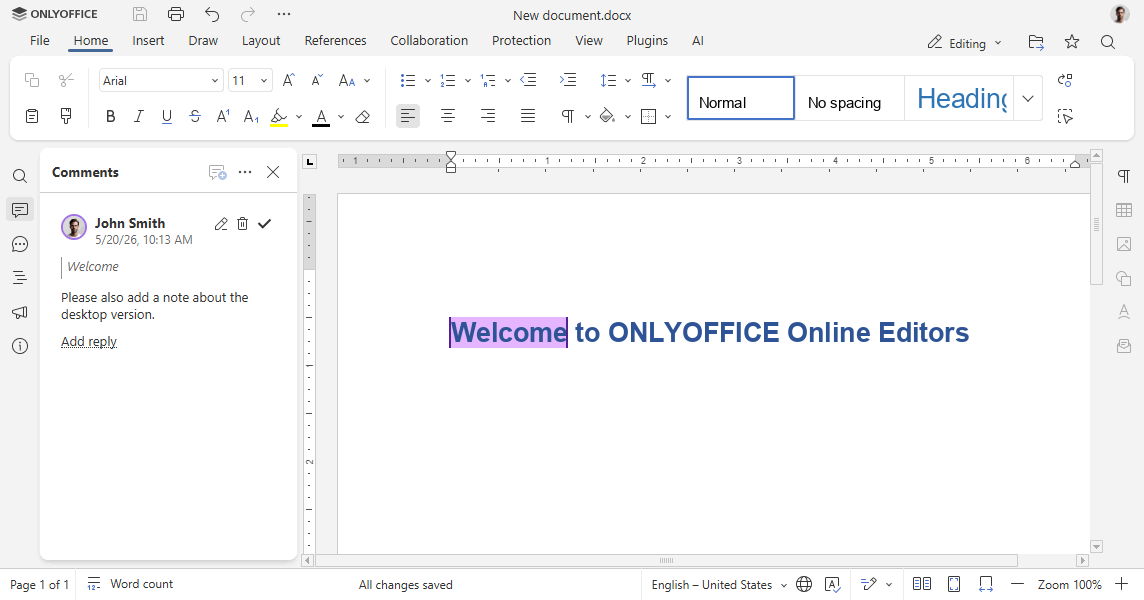Expand the line spacing dropdown arrow
1144x600 pixels.
point(627,80)
